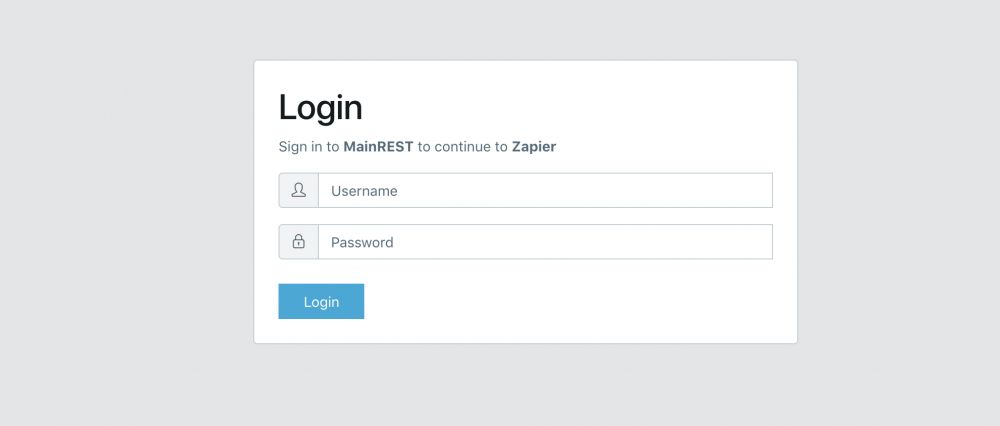Focus the Username input field

point(545,190)
